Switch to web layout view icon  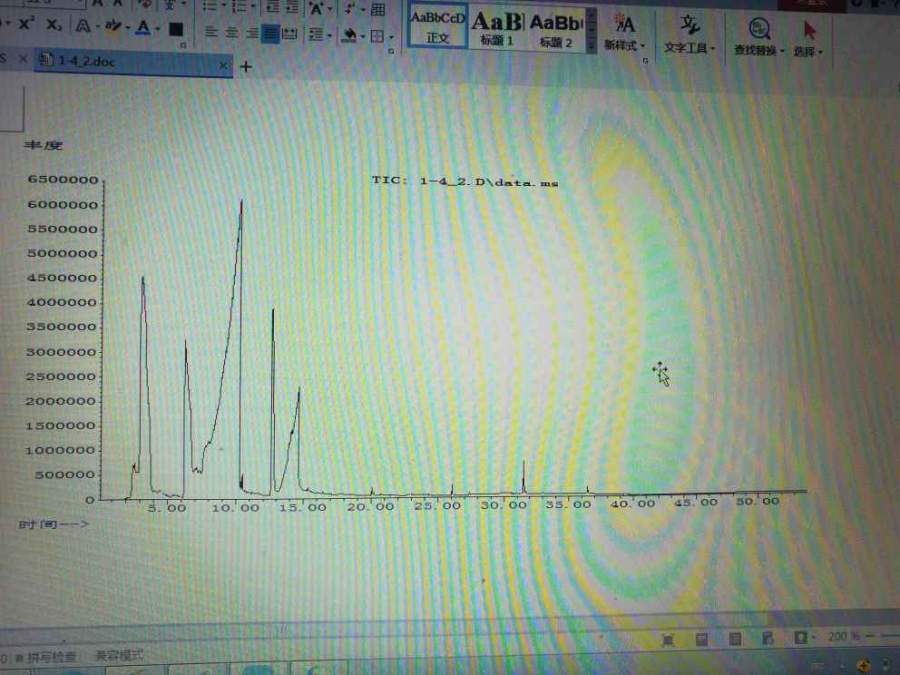click(x=767, y=638)
